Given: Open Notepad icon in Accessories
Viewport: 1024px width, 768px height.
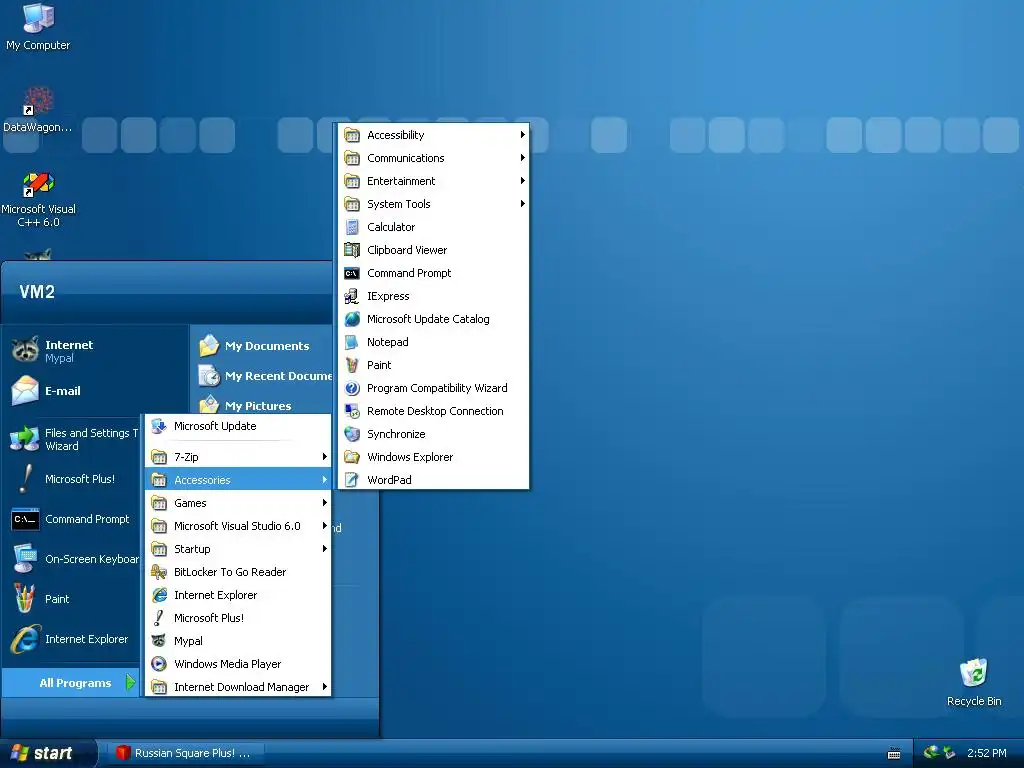Looking at the screenshot, I should 352,342.
